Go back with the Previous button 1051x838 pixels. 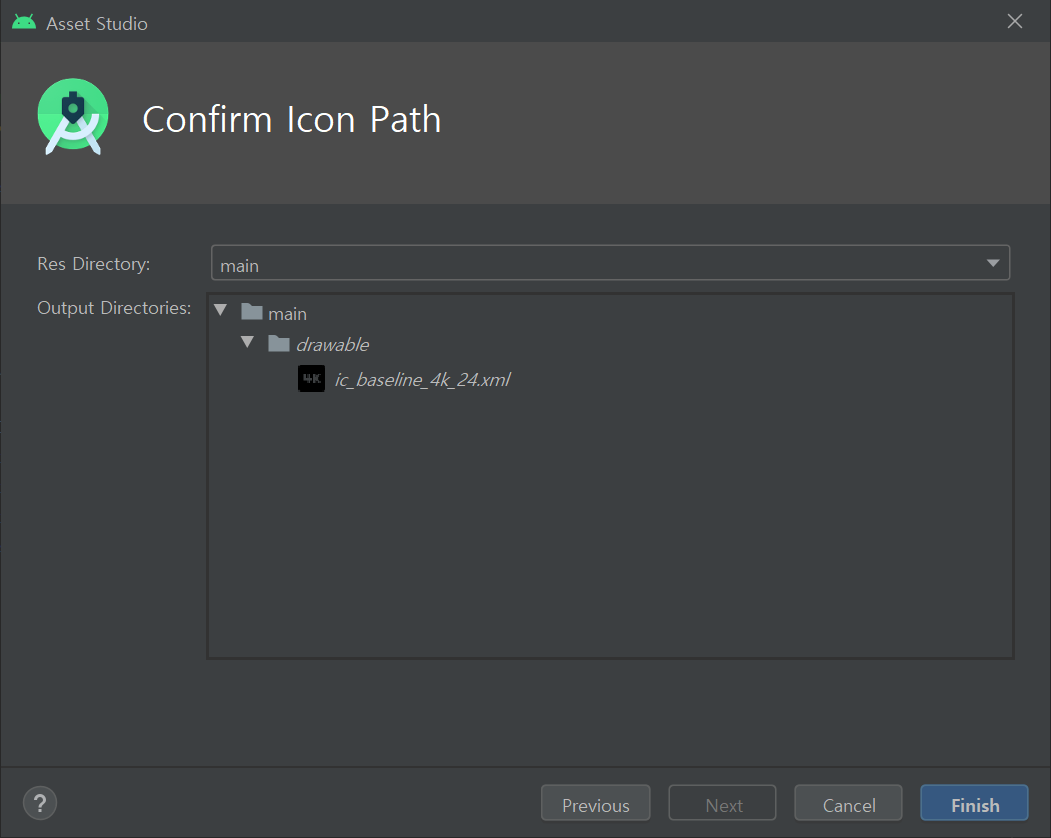pyautogui.click(x=595, y=804)
